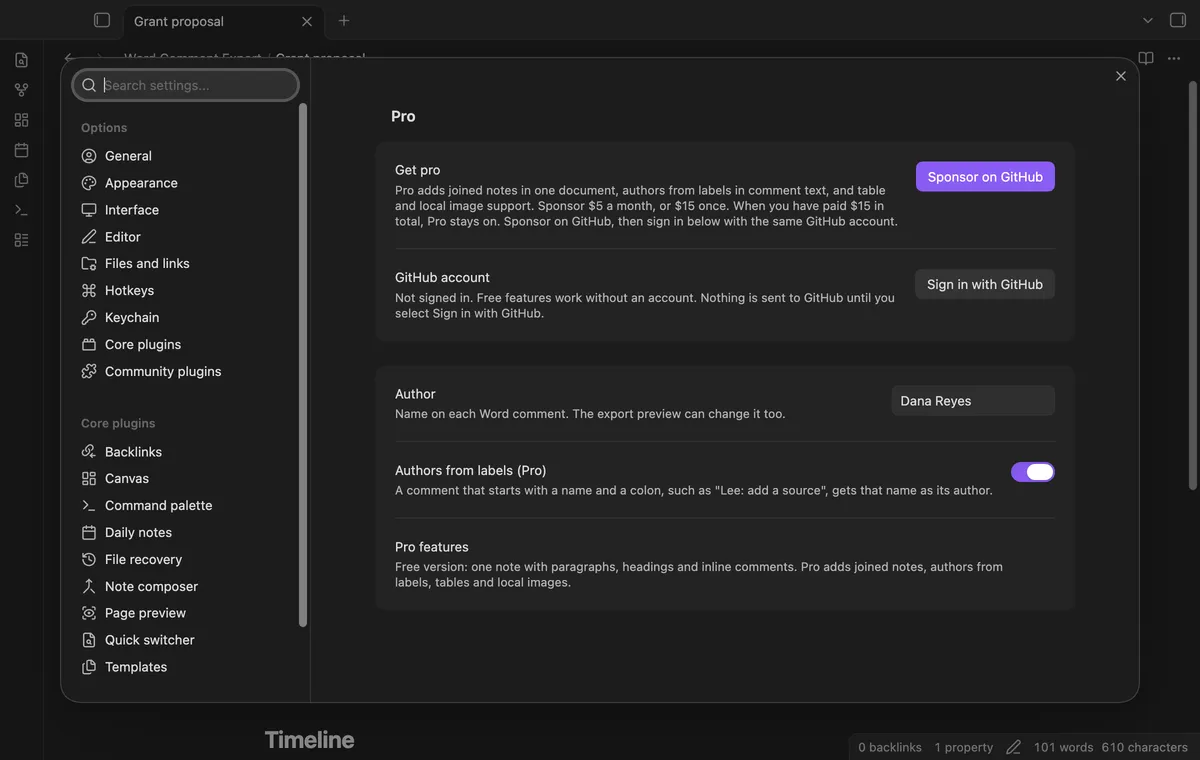
Task: Open Editor settings
Action: (x=186, y=237)
